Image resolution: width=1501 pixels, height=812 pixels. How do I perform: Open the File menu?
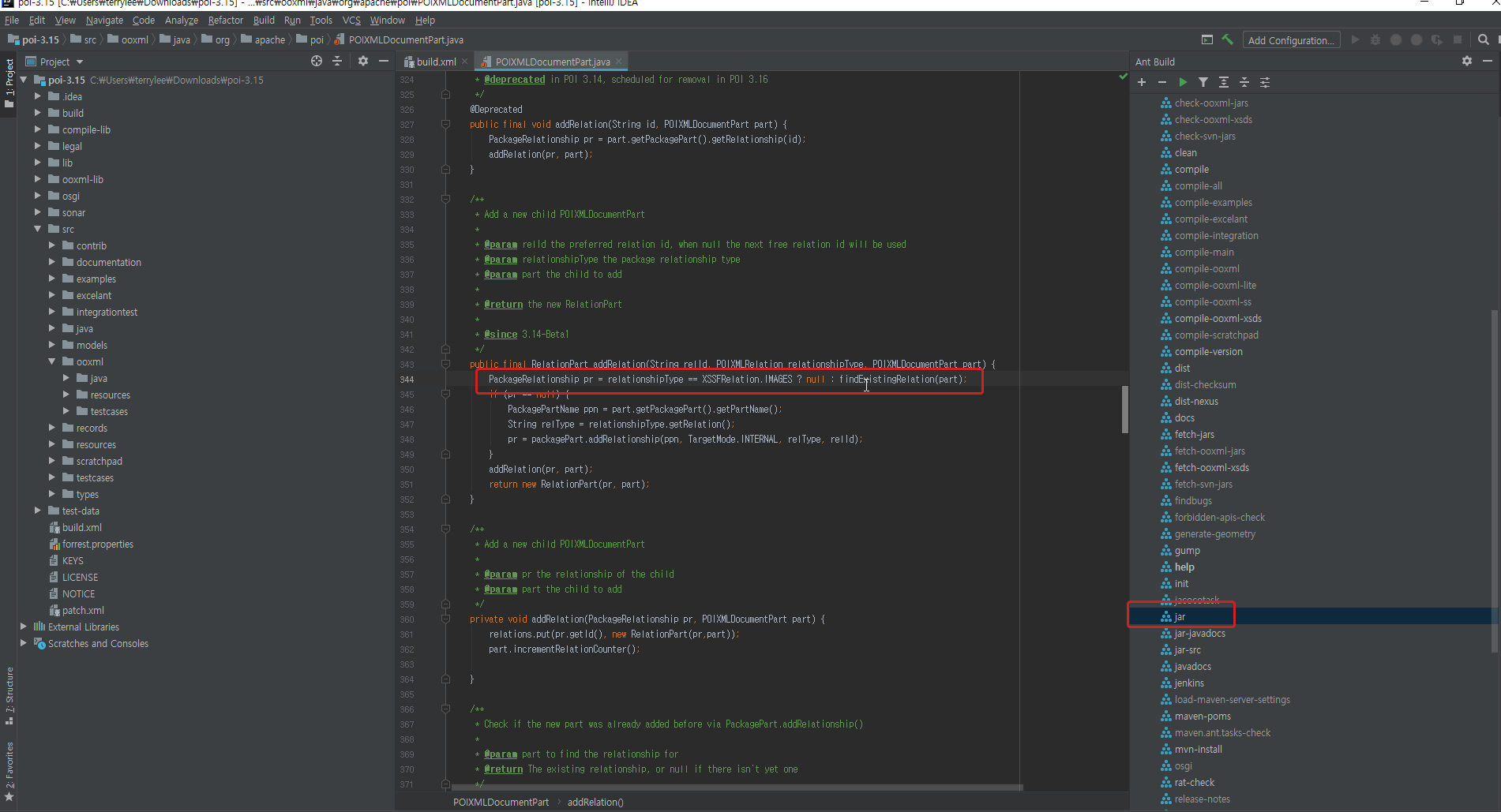(12, 20)
